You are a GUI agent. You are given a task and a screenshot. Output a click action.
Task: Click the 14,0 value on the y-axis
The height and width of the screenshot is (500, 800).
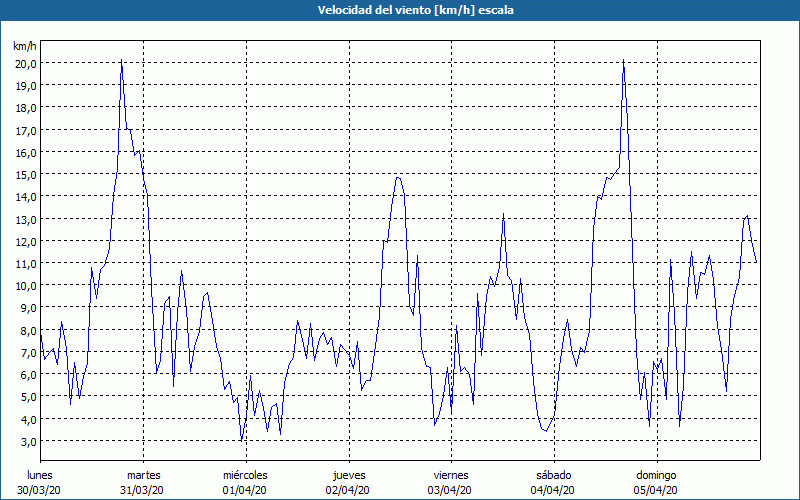pos(26,197)
